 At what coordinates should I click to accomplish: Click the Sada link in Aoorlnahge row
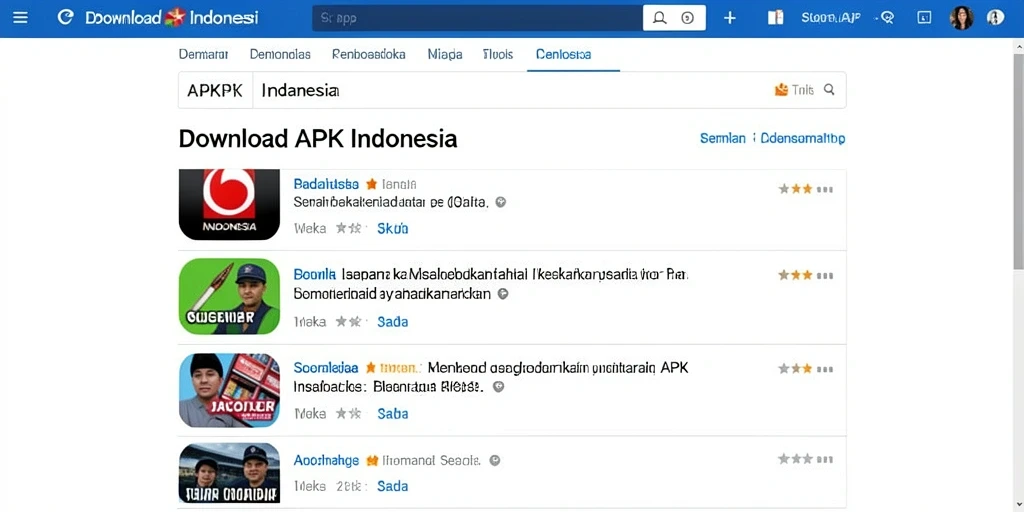pos(393,486)
